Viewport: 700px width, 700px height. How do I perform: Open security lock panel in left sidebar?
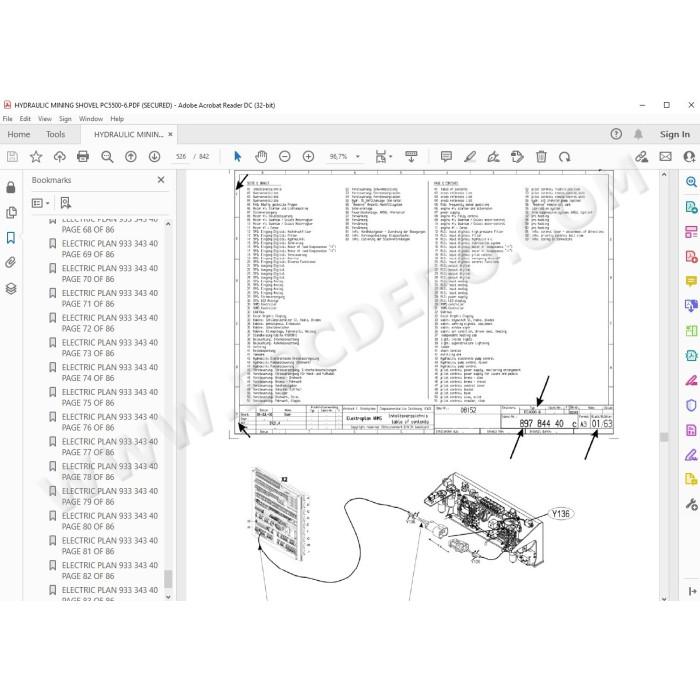click(11, 187)
